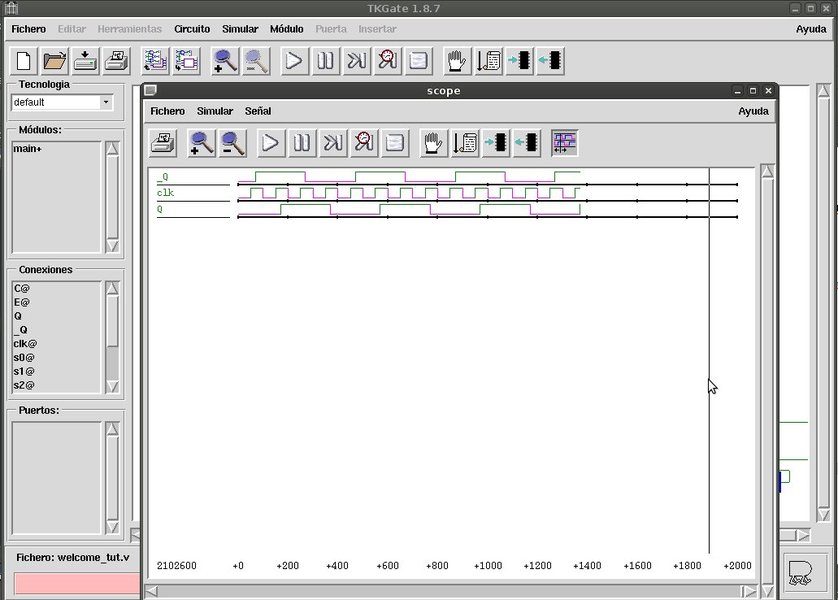Click the new file icon in main toolbar
Viewport: 838px width, 600px height.
point(23,61)
